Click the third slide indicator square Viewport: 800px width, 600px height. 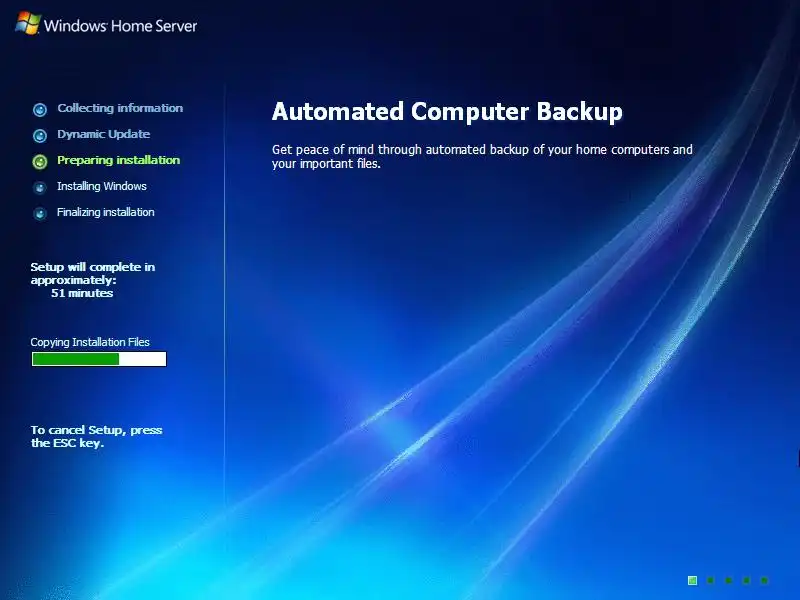(729, 580)
